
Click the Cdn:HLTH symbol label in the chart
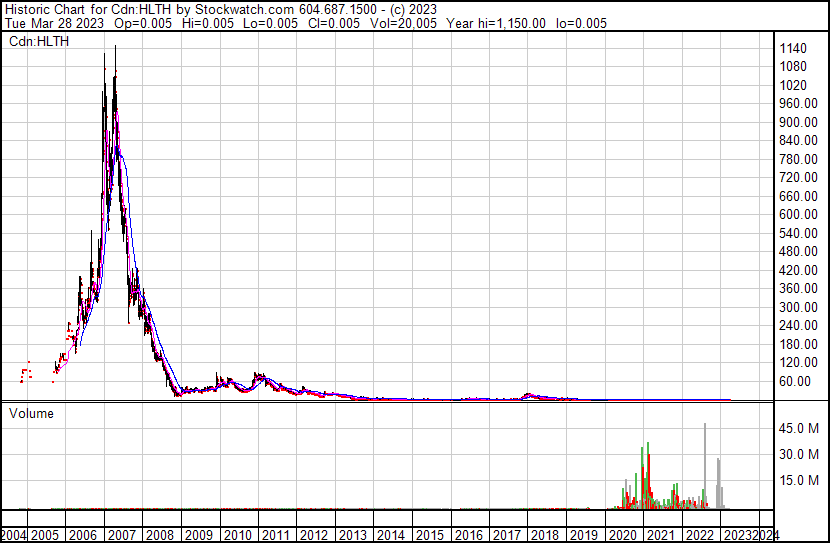(x=39, y=41)
